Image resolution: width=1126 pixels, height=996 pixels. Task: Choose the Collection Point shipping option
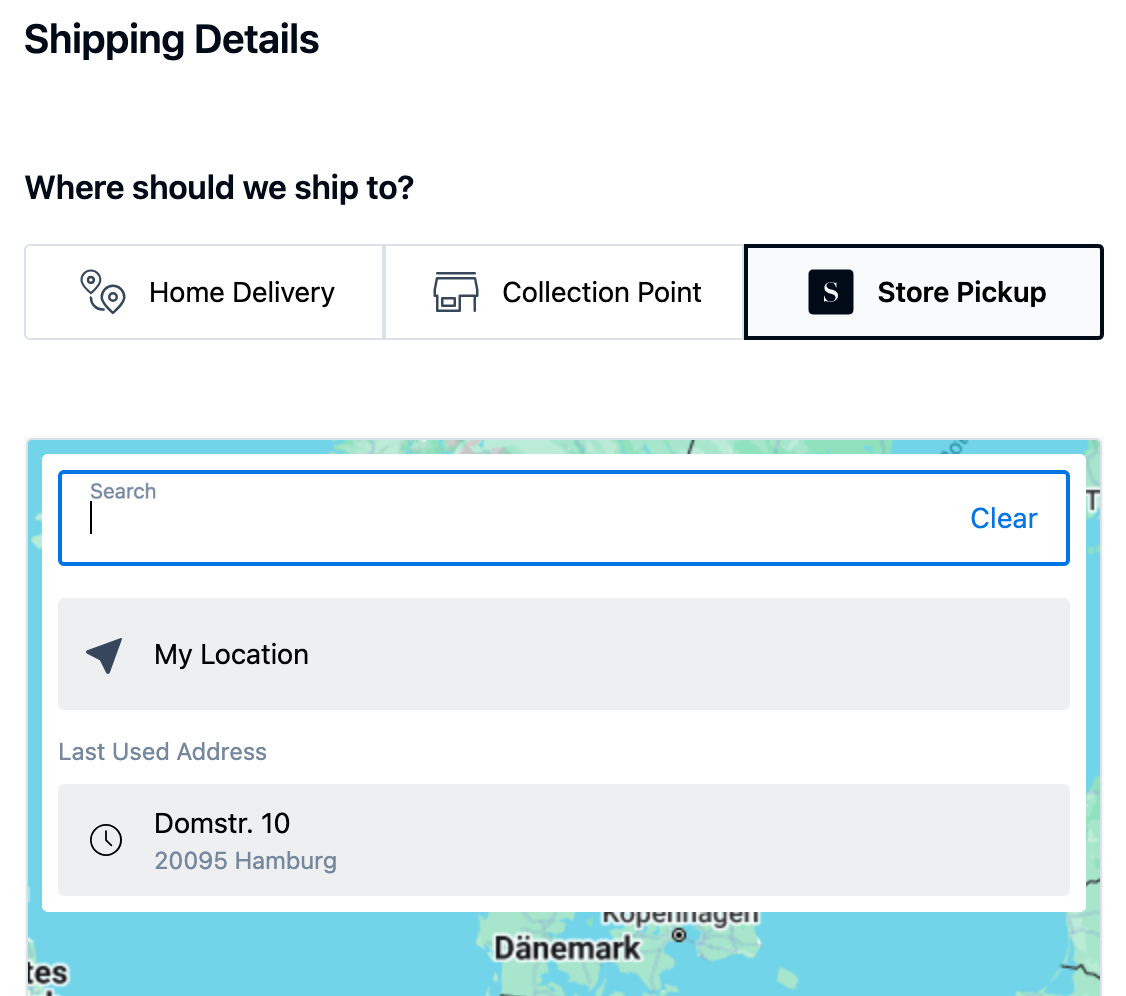click(565, 292)
